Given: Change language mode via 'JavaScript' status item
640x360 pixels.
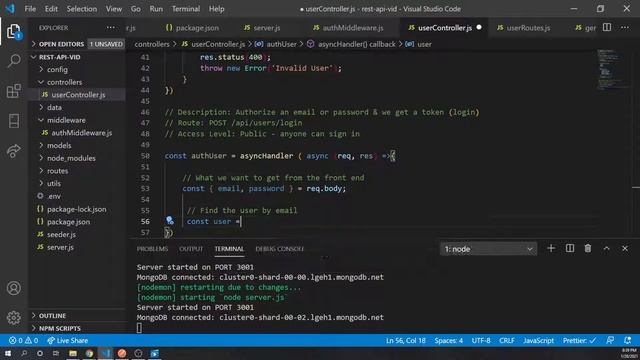Looking at the screenshot, I should 538,340.
